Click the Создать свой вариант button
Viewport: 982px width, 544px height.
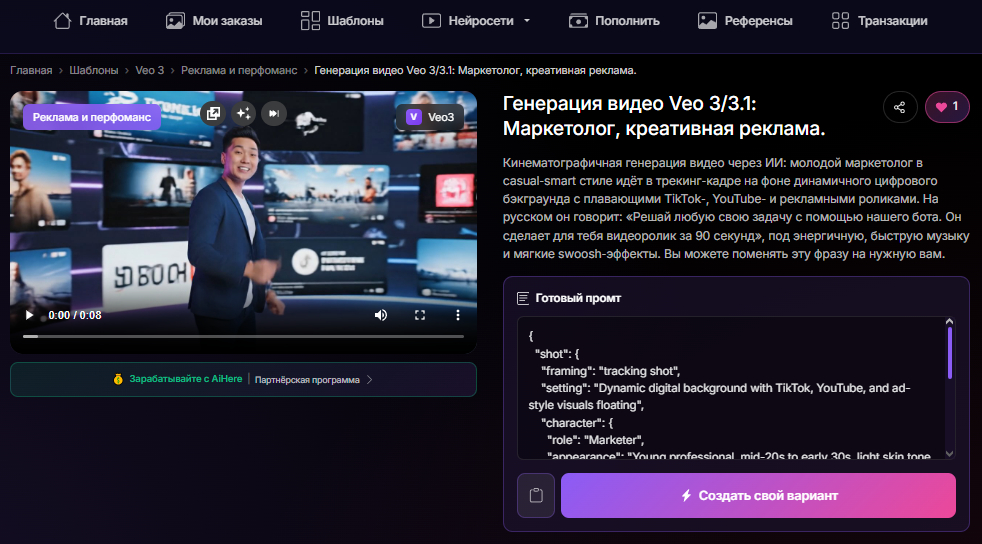point(758,495)
